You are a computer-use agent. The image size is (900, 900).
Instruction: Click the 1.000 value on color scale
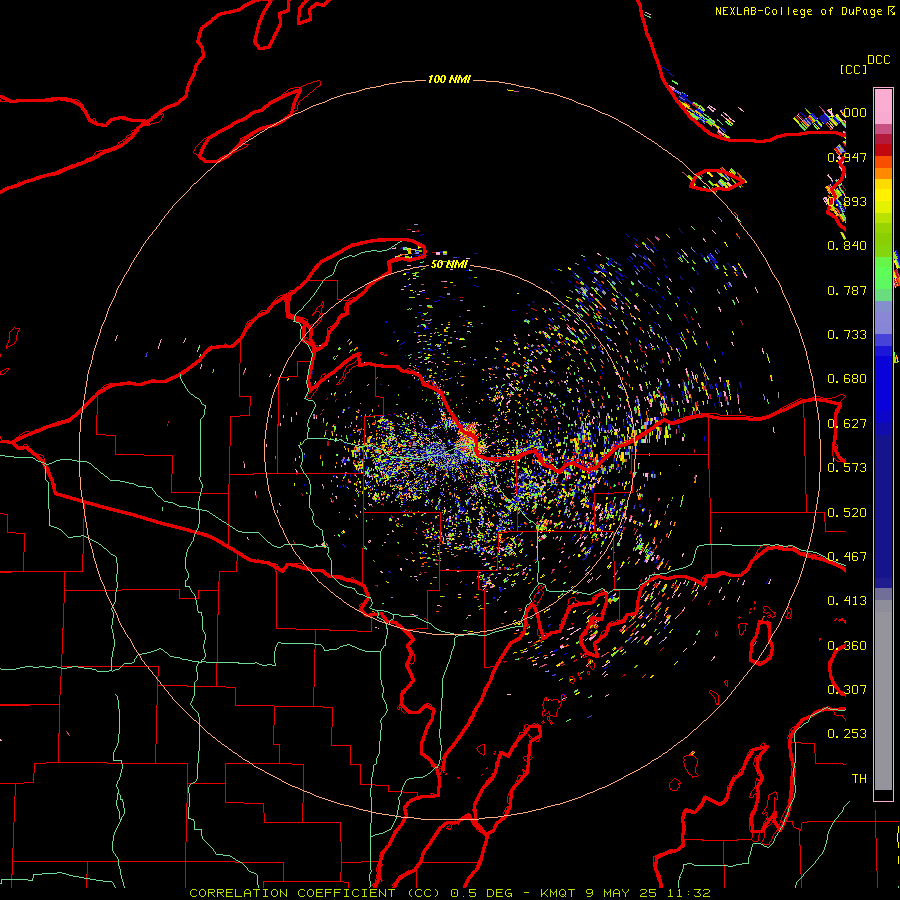pos(847,112)
